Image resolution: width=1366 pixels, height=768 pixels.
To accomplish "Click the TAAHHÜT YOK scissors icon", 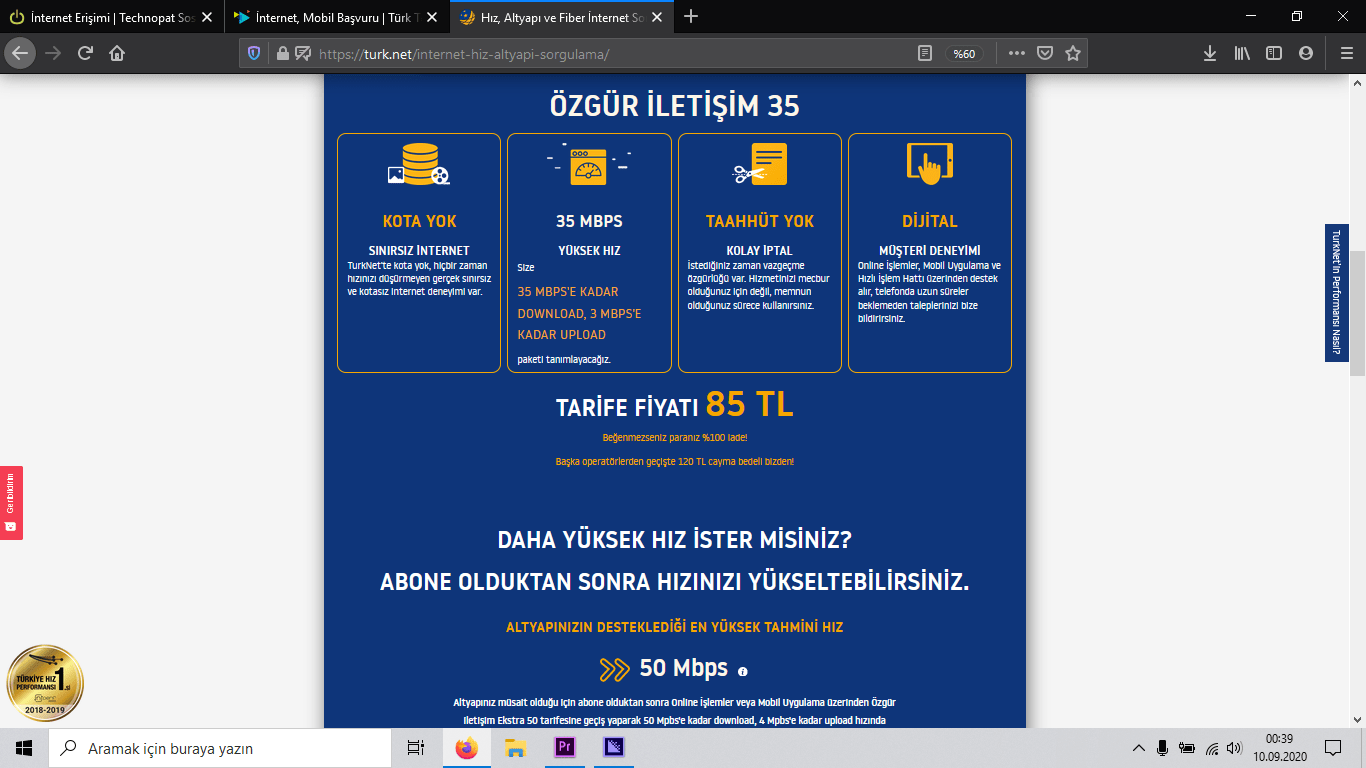I will 760,164.
